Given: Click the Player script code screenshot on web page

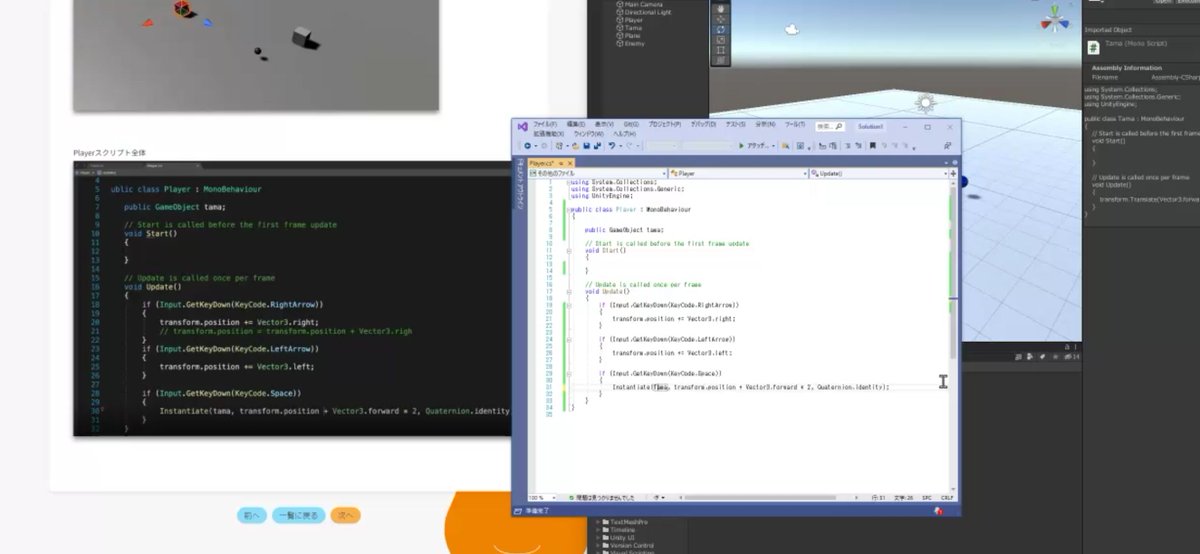Looking at the screenshot, I should click(x=292, y=298).
